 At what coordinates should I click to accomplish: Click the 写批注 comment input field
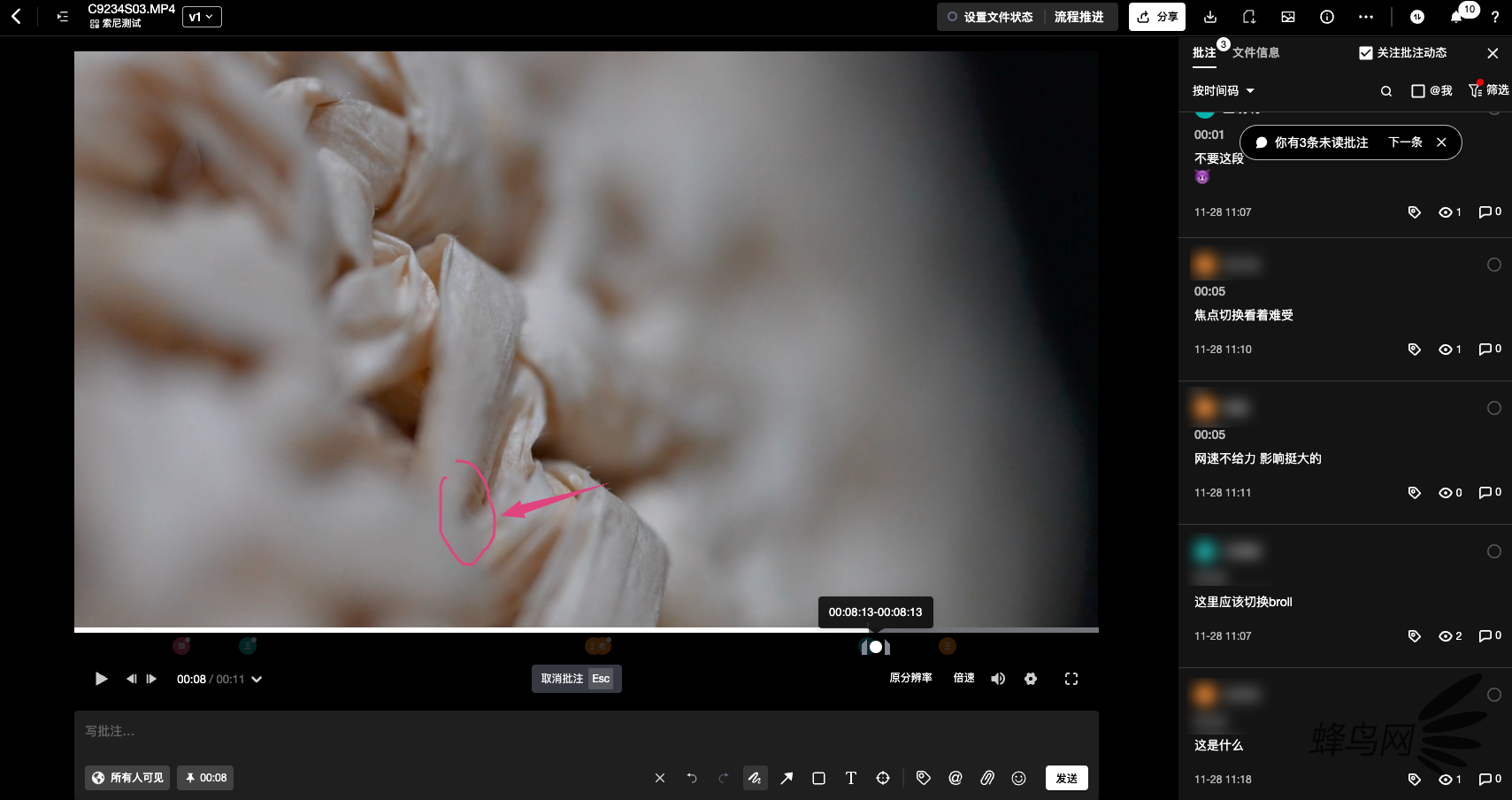[x=584, y=731]
